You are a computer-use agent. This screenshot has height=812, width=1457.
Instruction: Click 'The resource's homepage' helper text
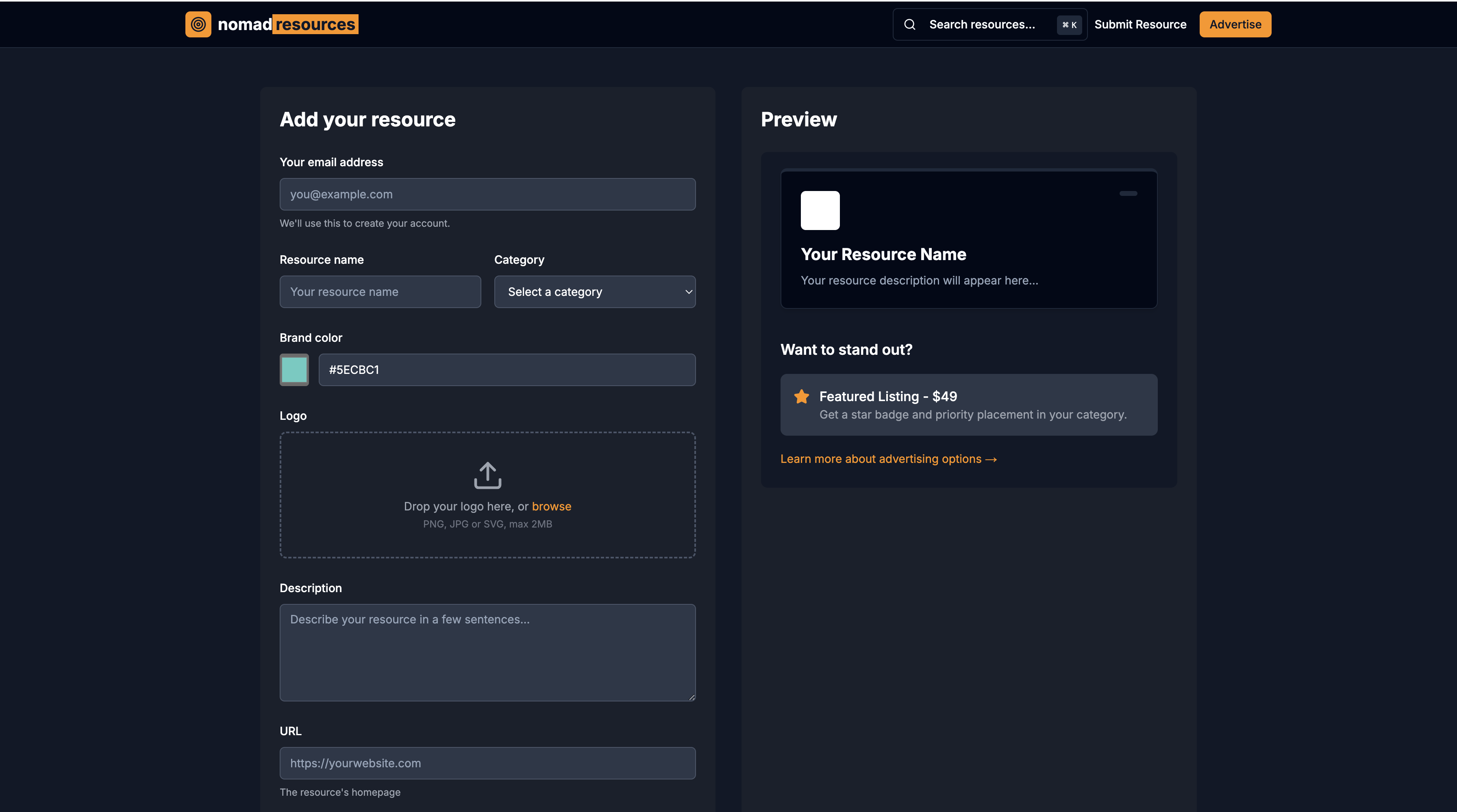point(340,792)
